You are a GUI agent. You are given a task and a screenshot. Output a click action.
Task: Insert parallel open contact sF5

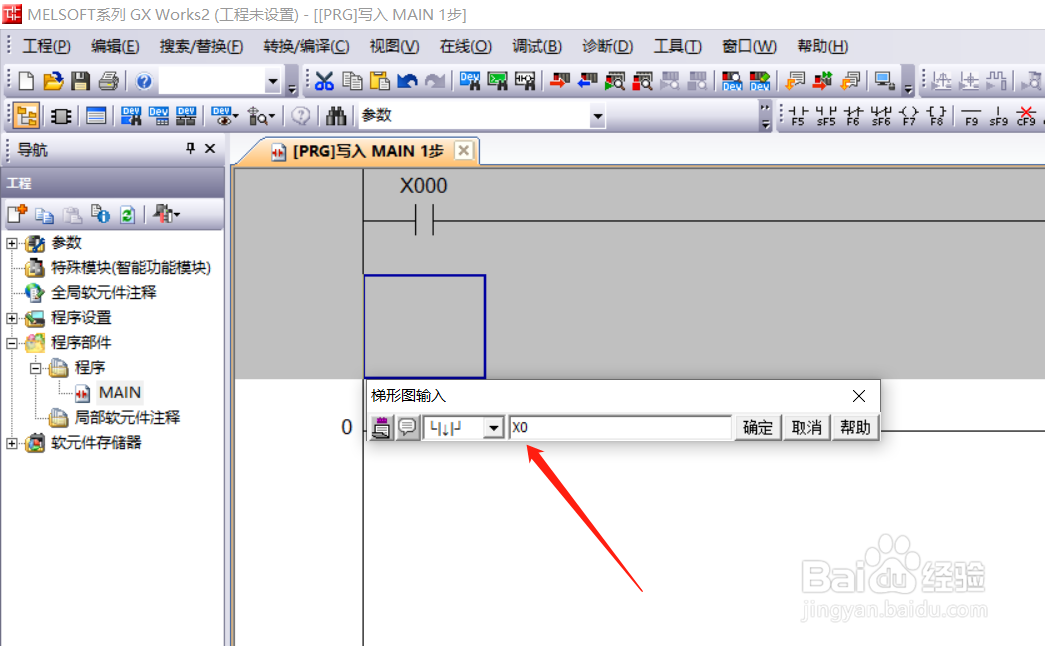(826, 116)
